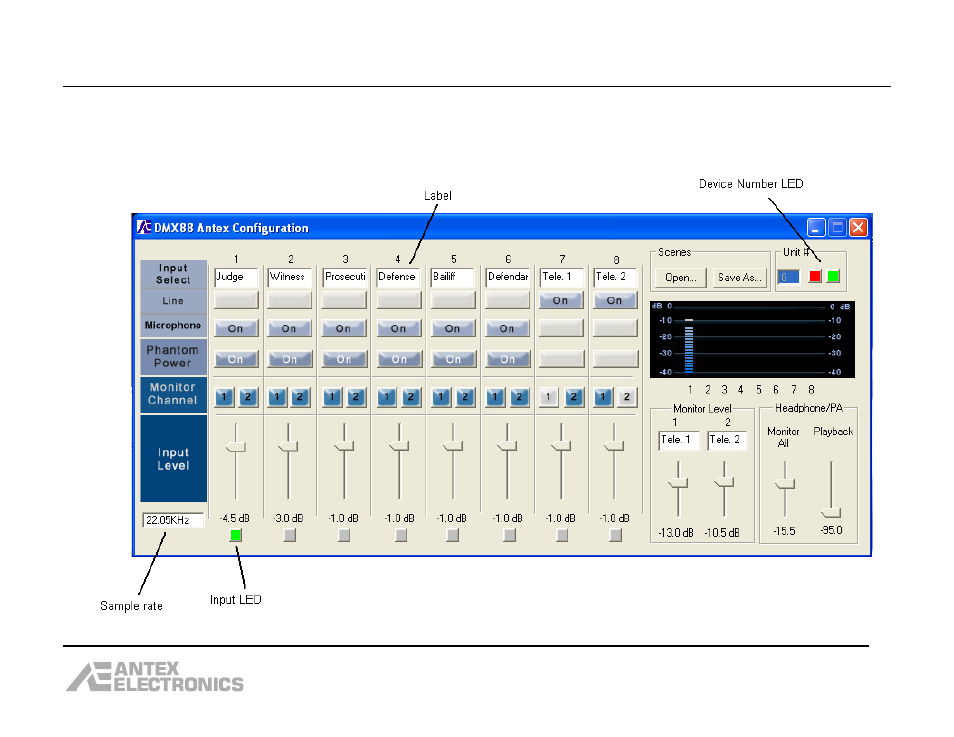Toggle monitor channel 2 for channel 6
This screenshot has height=737, width=954.
[519, 397]
